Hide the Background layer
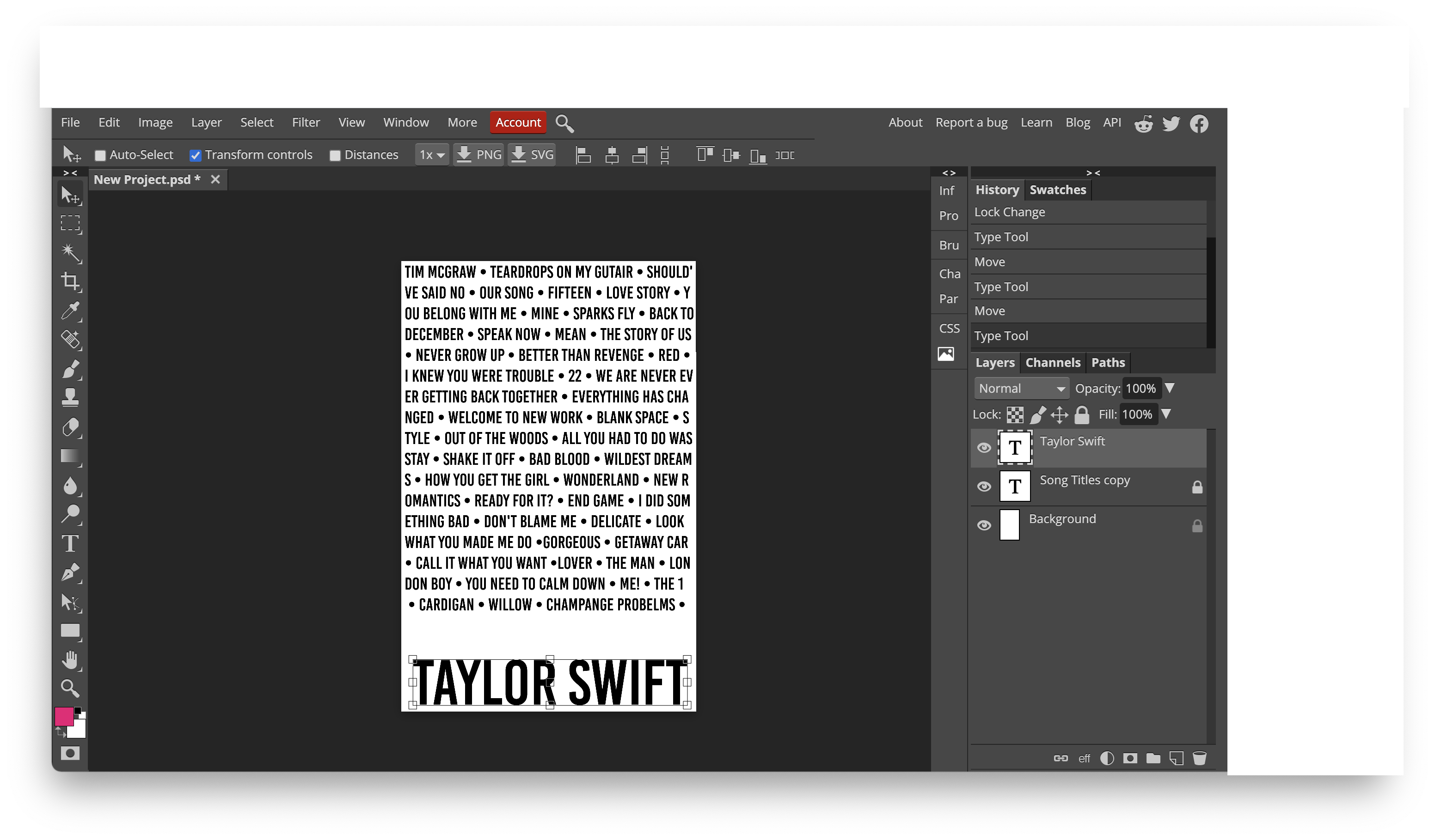 (984, 525)
